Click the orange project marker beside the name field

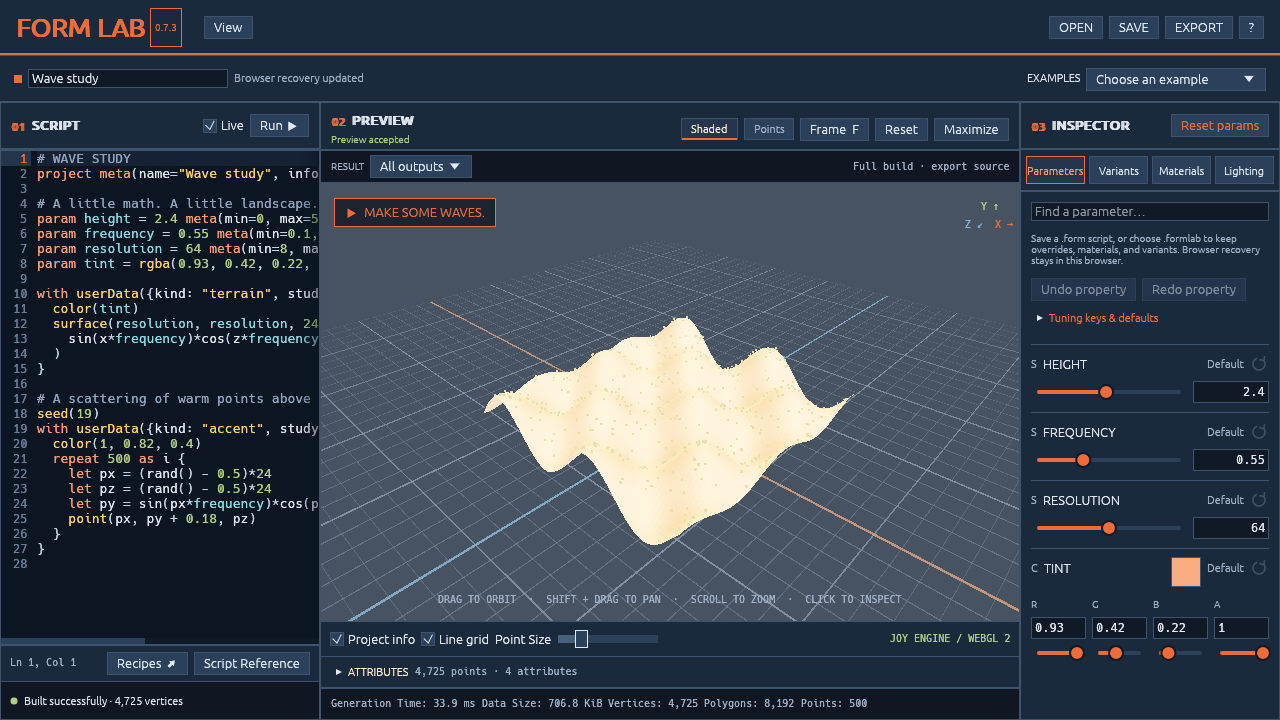point(18,78)
